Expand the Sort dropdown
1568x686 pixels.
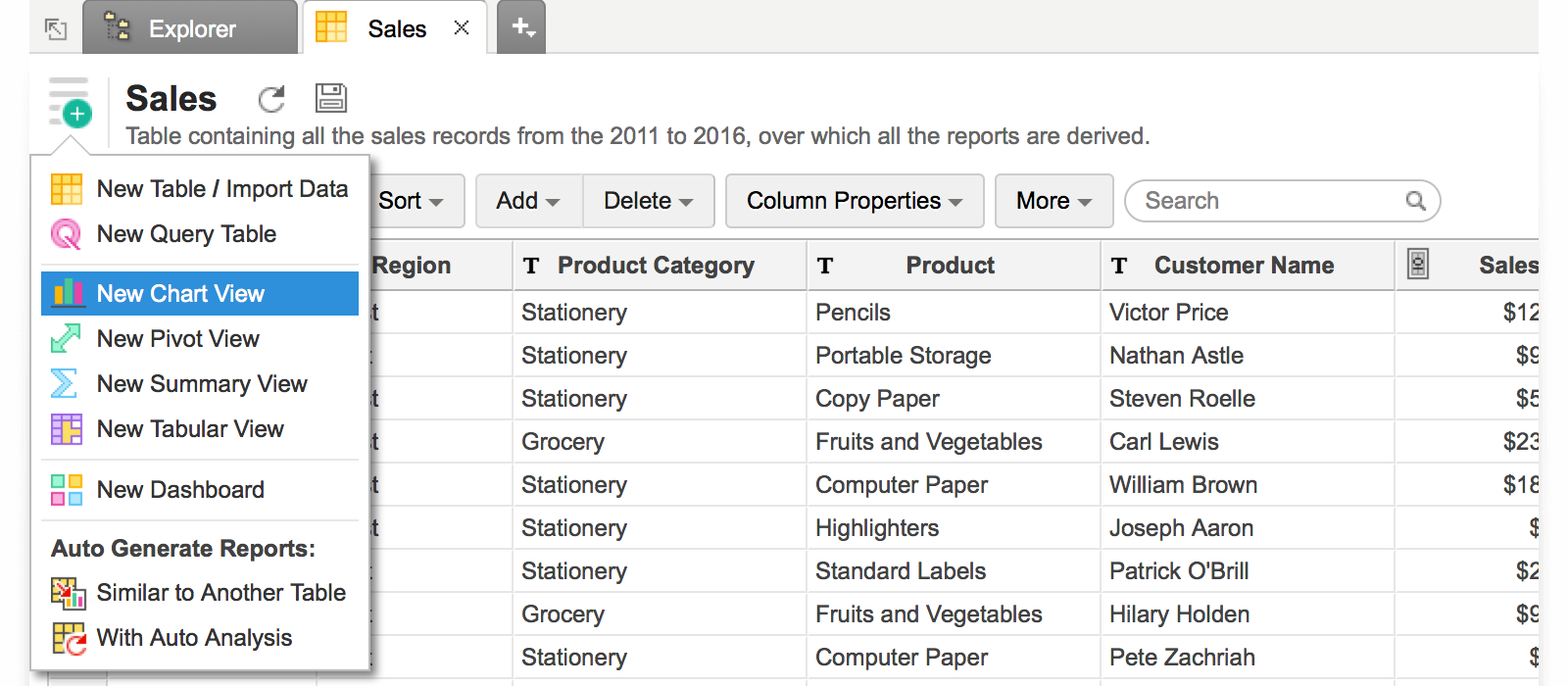coord(411,201)
